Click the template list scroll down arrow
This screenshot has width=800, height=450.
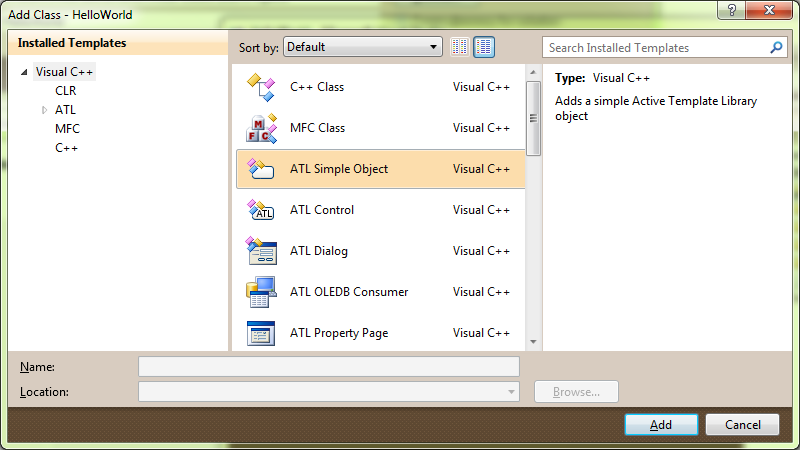pos(533,342)
